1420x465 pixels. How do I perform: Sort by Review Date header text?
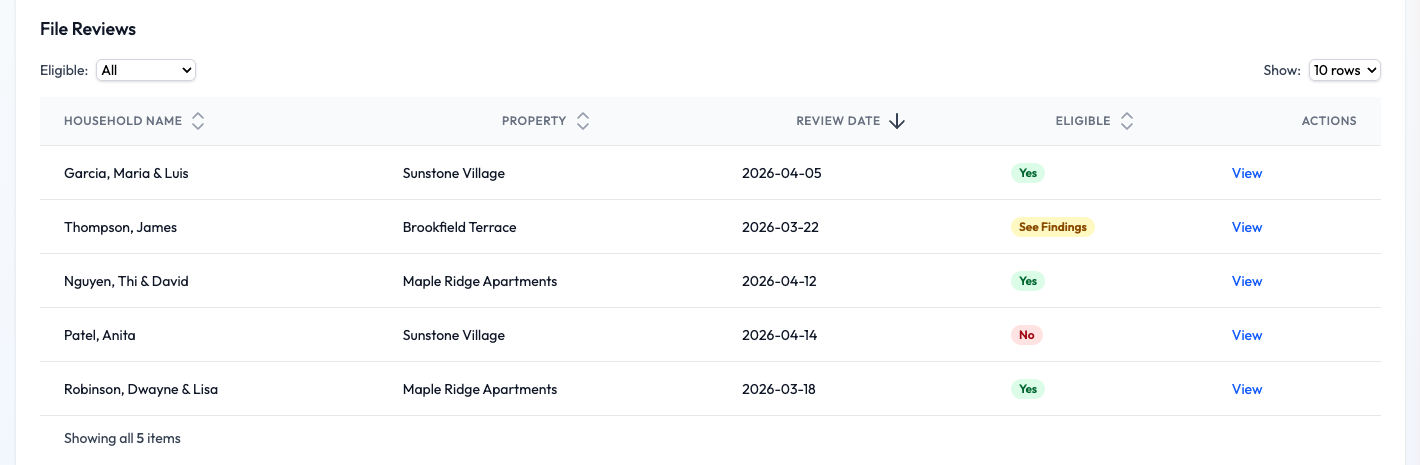pos(838,121)
